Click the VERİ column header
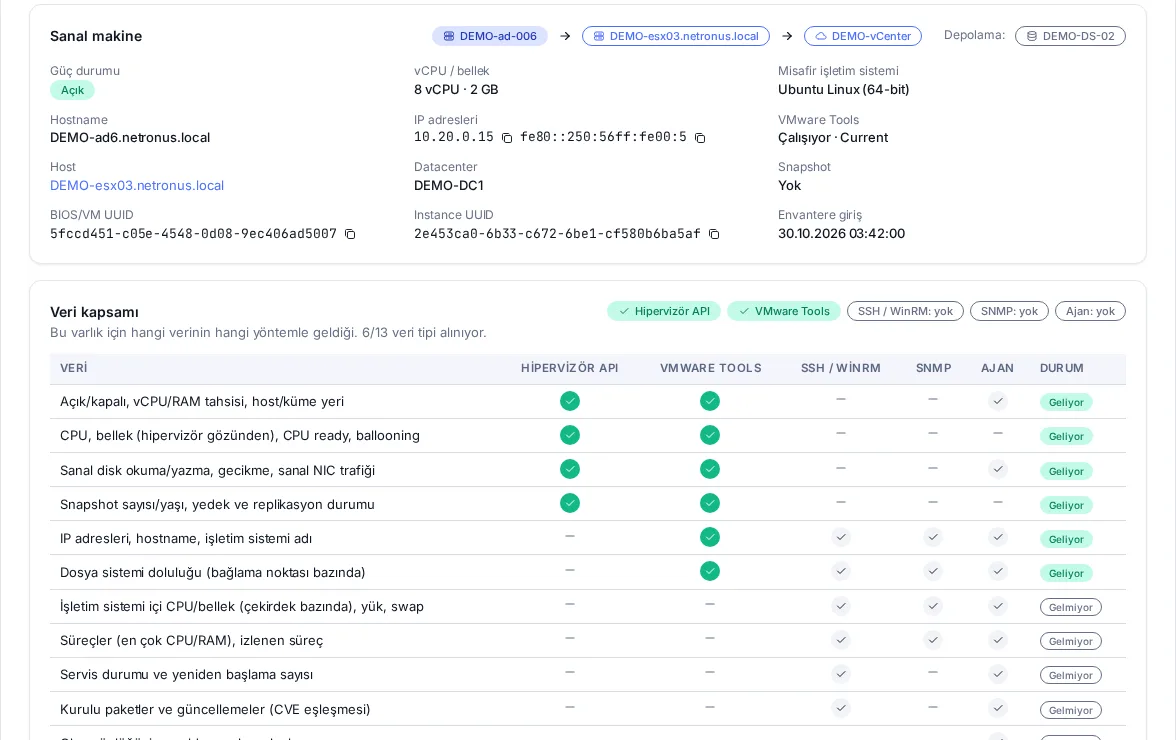 (x=74, y=368)
